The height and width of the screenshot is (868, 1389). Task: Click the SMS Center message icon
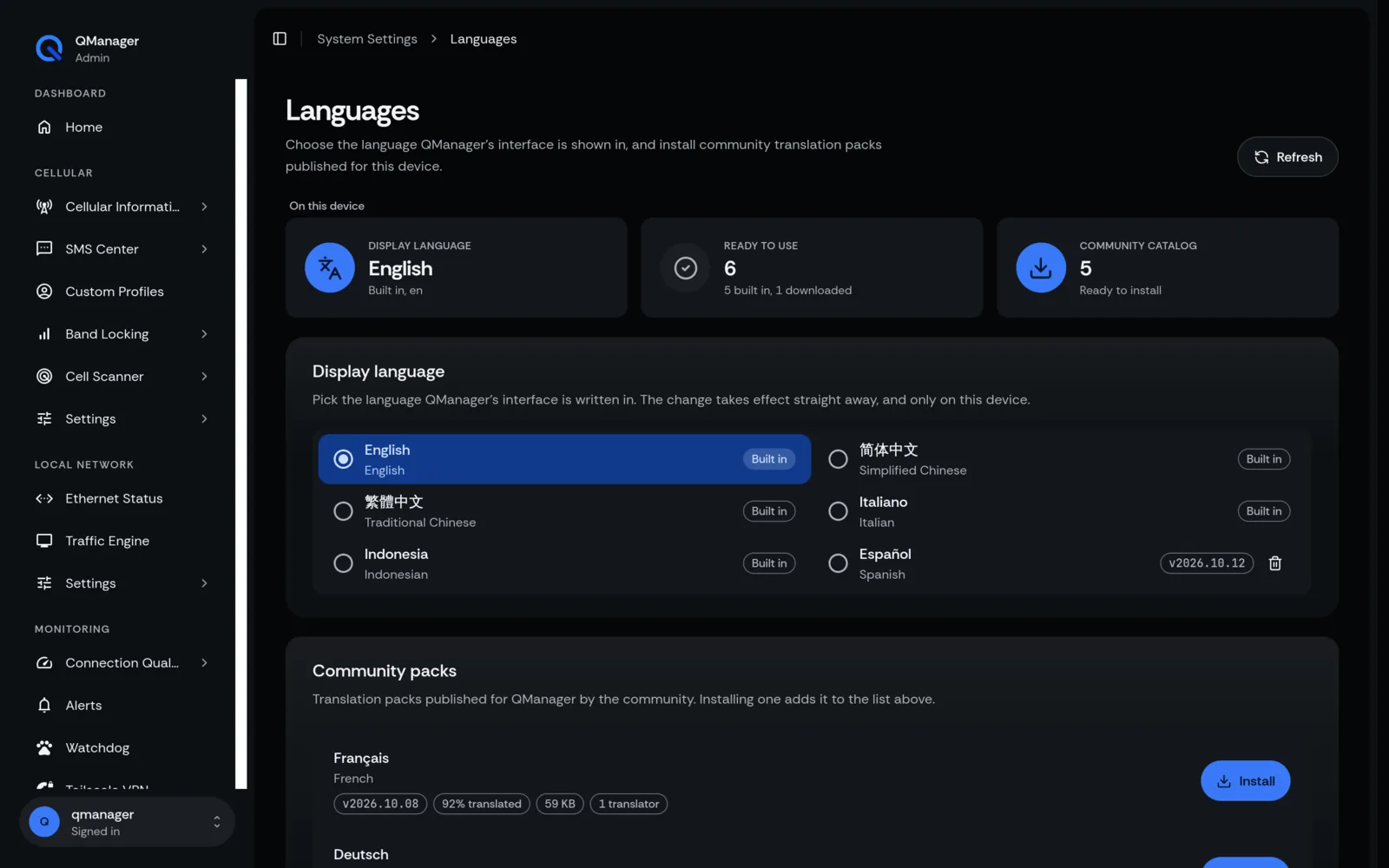pos(44,249)
